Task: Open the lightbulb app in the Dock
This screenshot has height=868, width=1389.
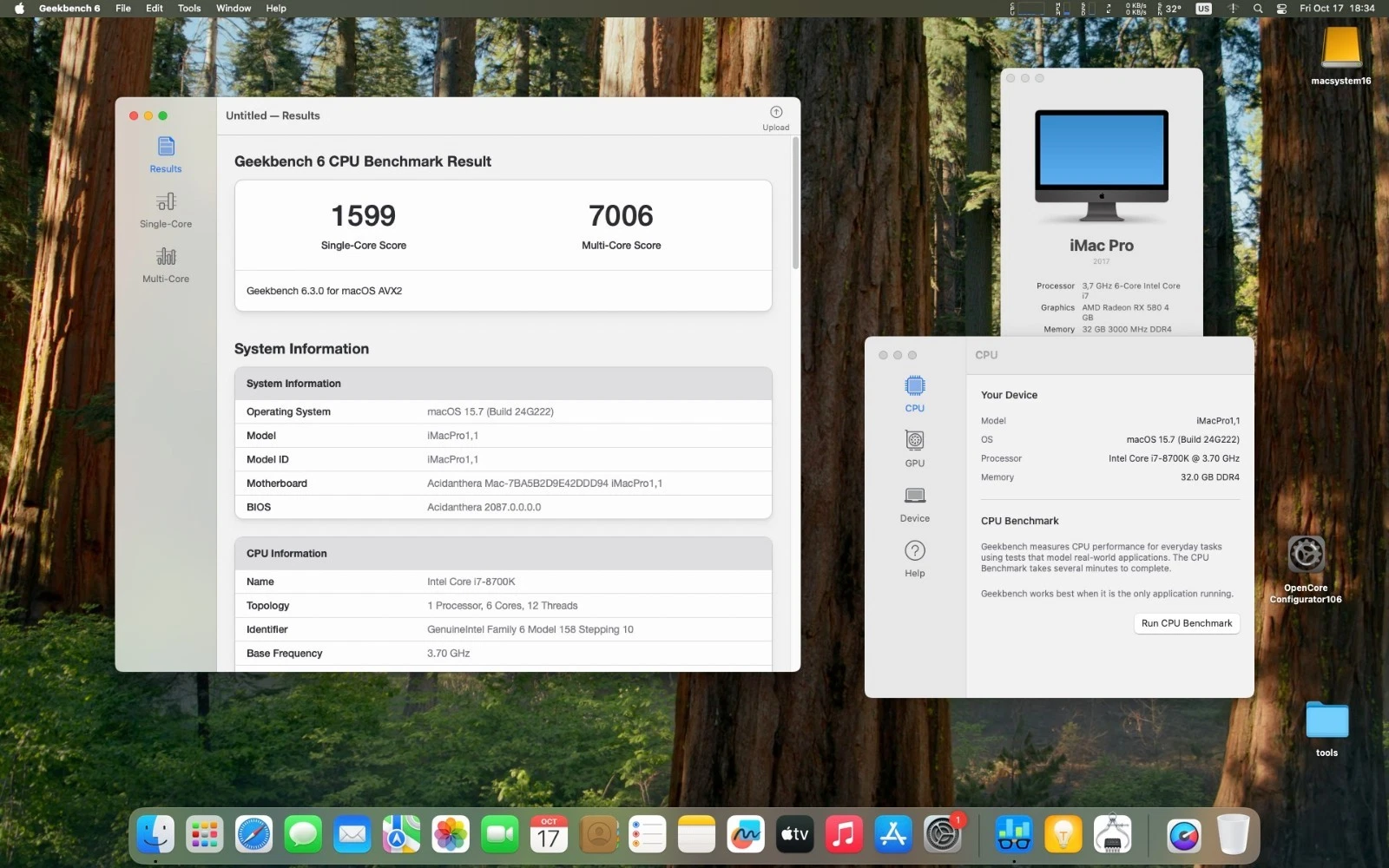Action: click(1063, 835)
